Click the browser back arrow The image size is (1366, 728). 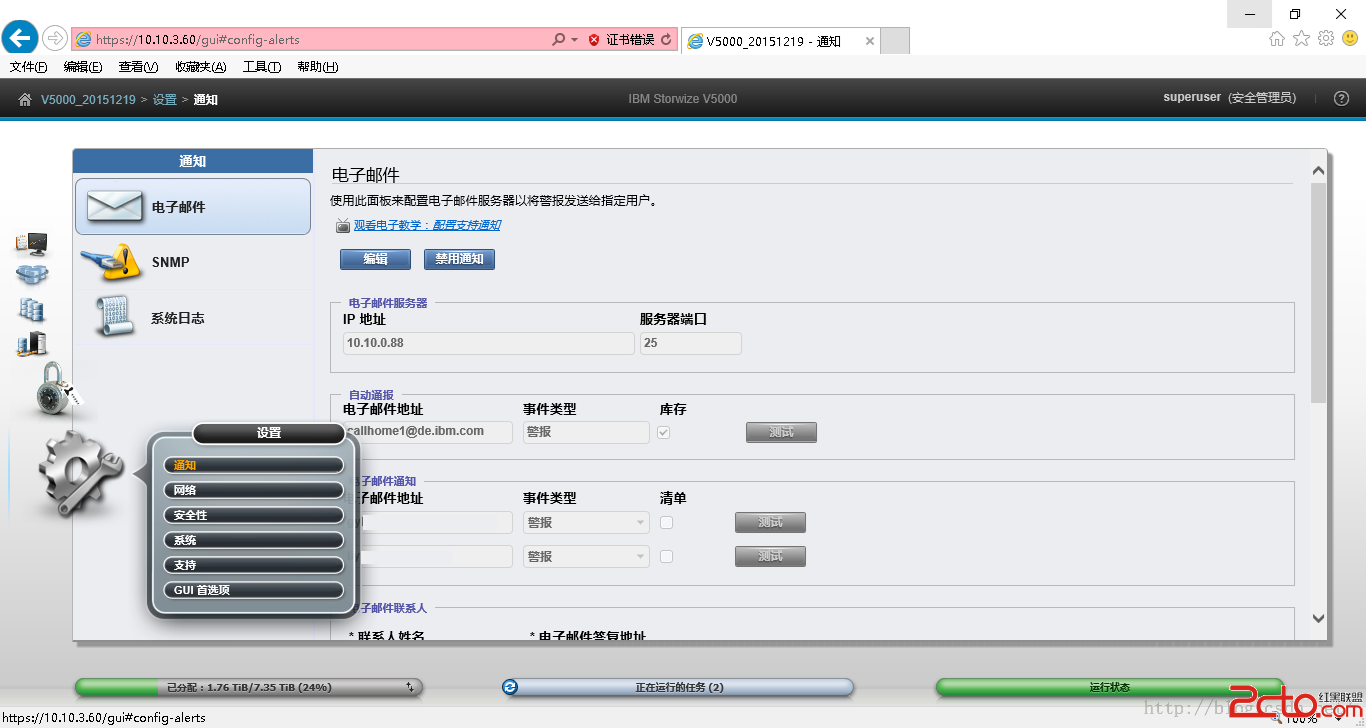point(20,38)
